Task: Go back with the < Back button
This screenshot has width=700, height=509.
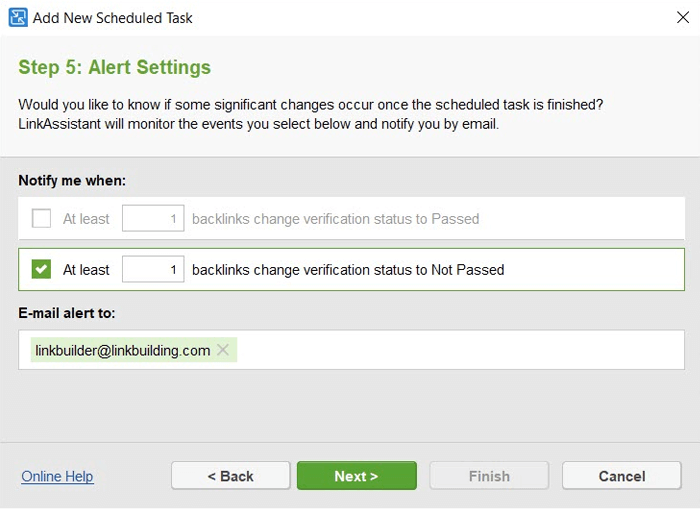Action: (x=231, y=476)
